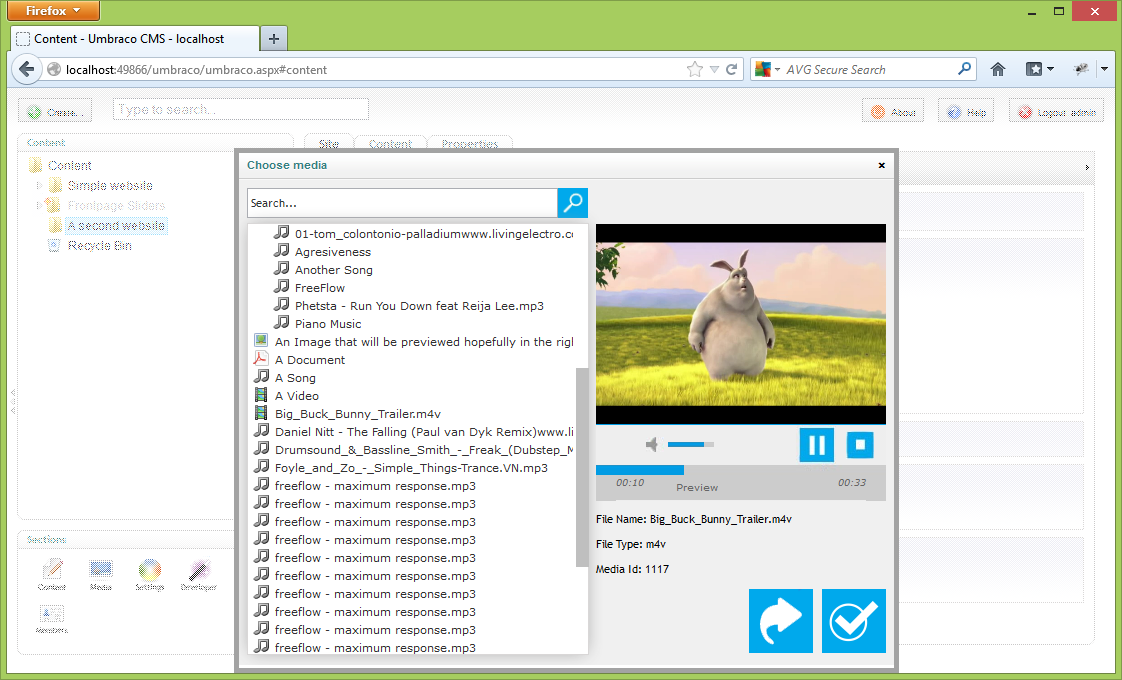Confirm selection with the checkmark button
The image size is (1122, 680).
(854, 621)
